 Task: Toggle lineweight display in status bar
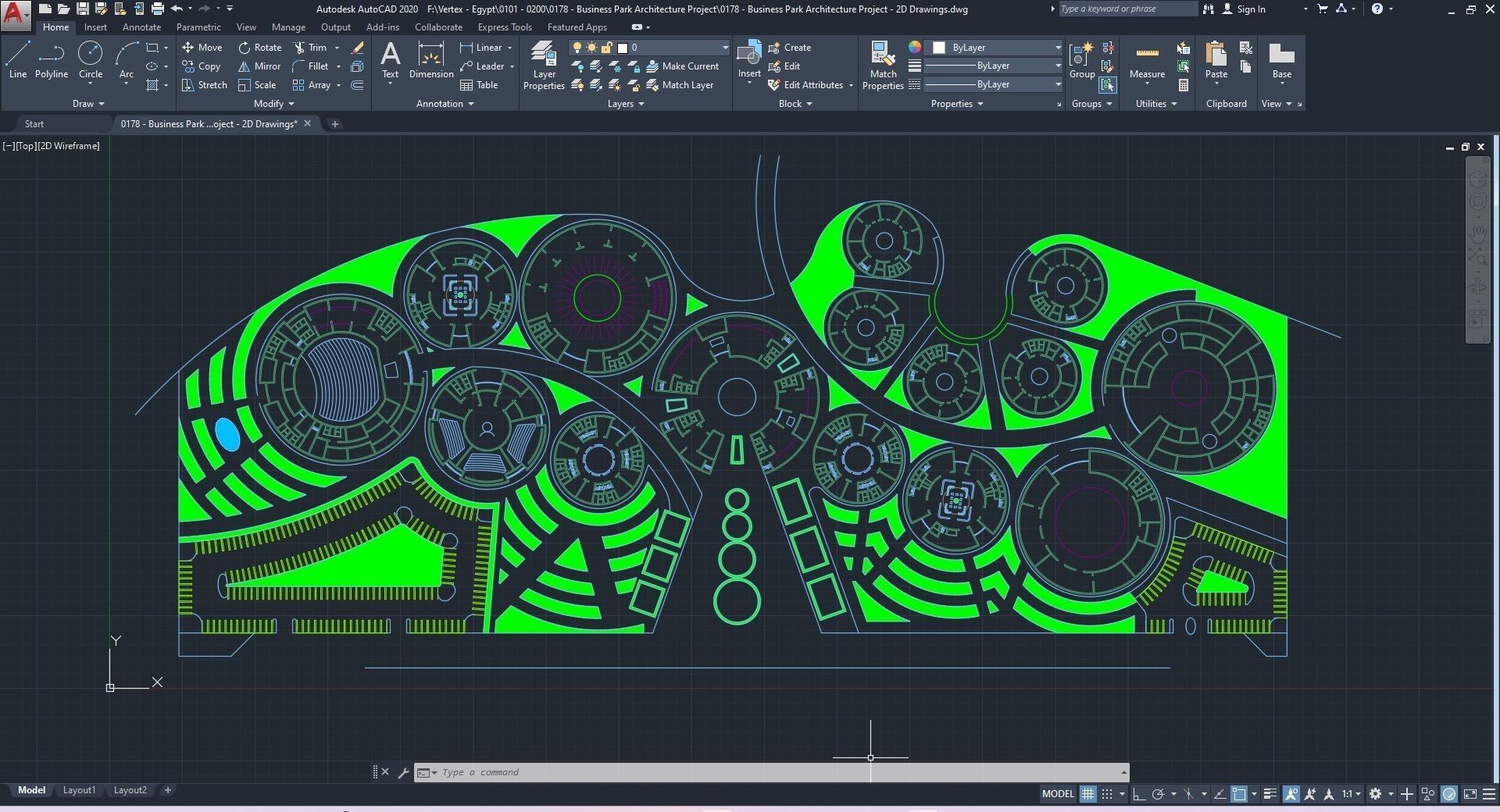pyautogui.click(x=1270, y=794)
